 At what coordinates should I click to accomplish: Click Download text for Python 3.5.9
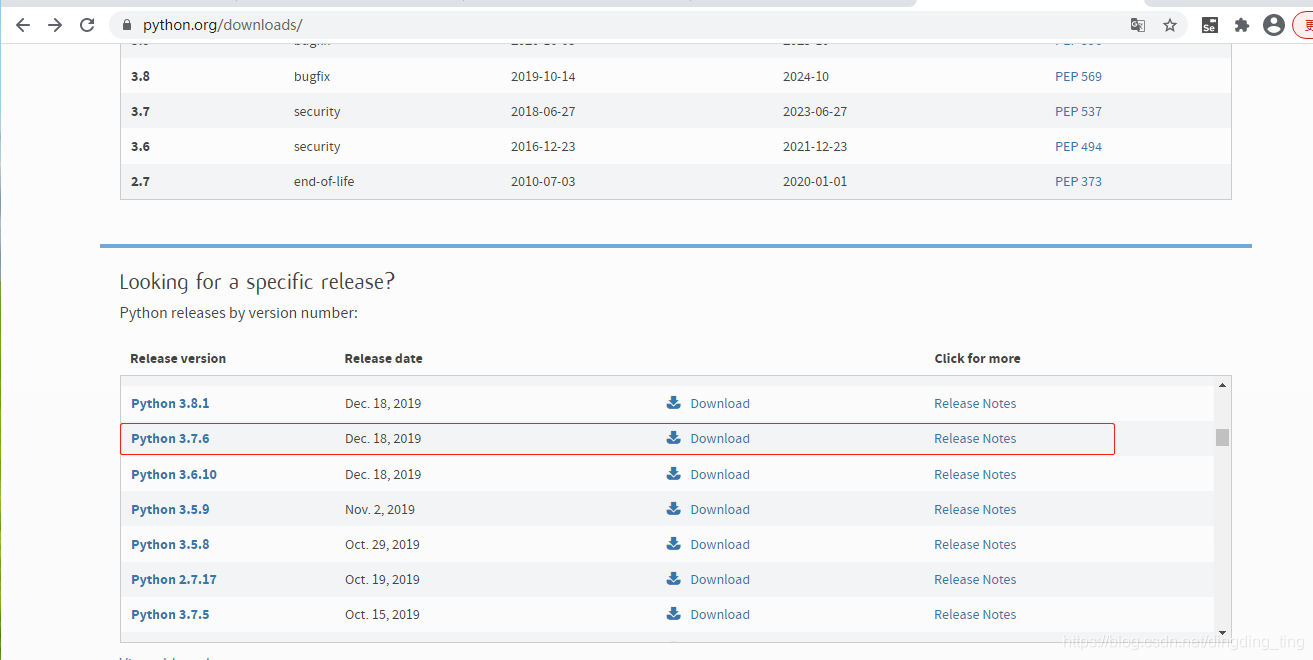(720, 510)
